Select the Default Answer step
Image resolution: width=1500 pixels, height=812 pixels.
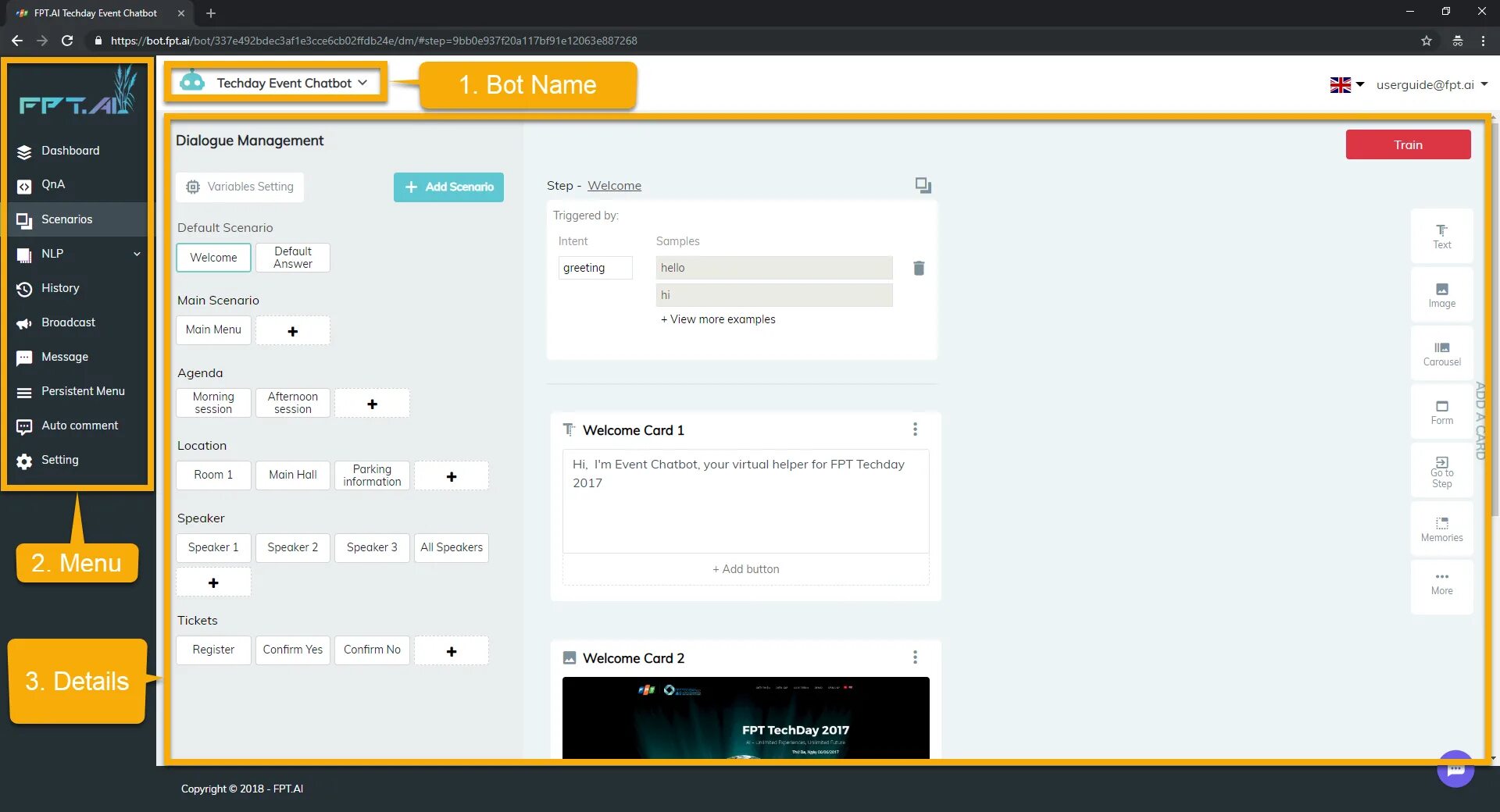(x=293, y=258)
